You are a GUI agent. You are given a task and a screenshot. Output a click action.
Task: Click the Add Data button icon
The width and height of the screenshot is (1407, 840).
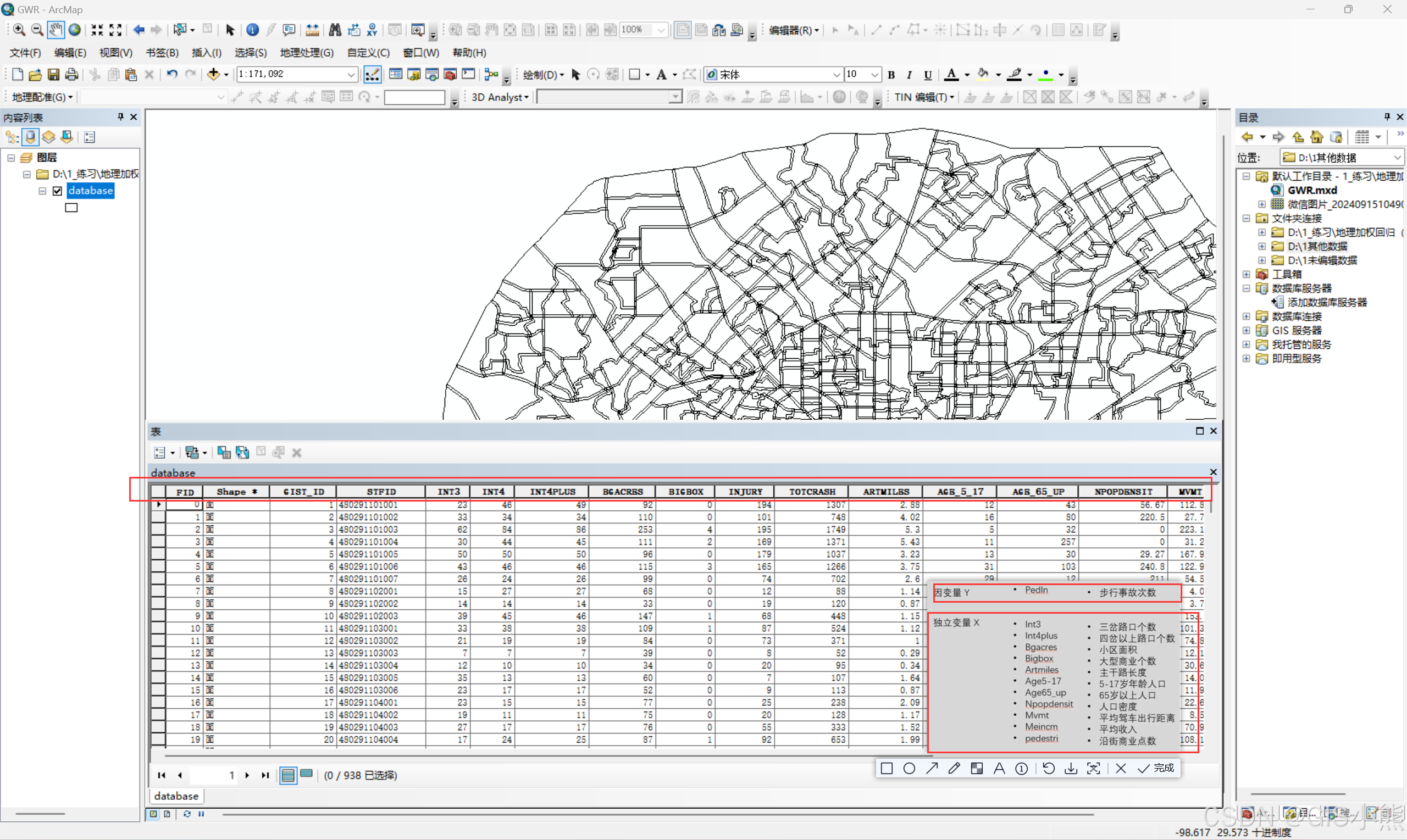tap(213, 74)
